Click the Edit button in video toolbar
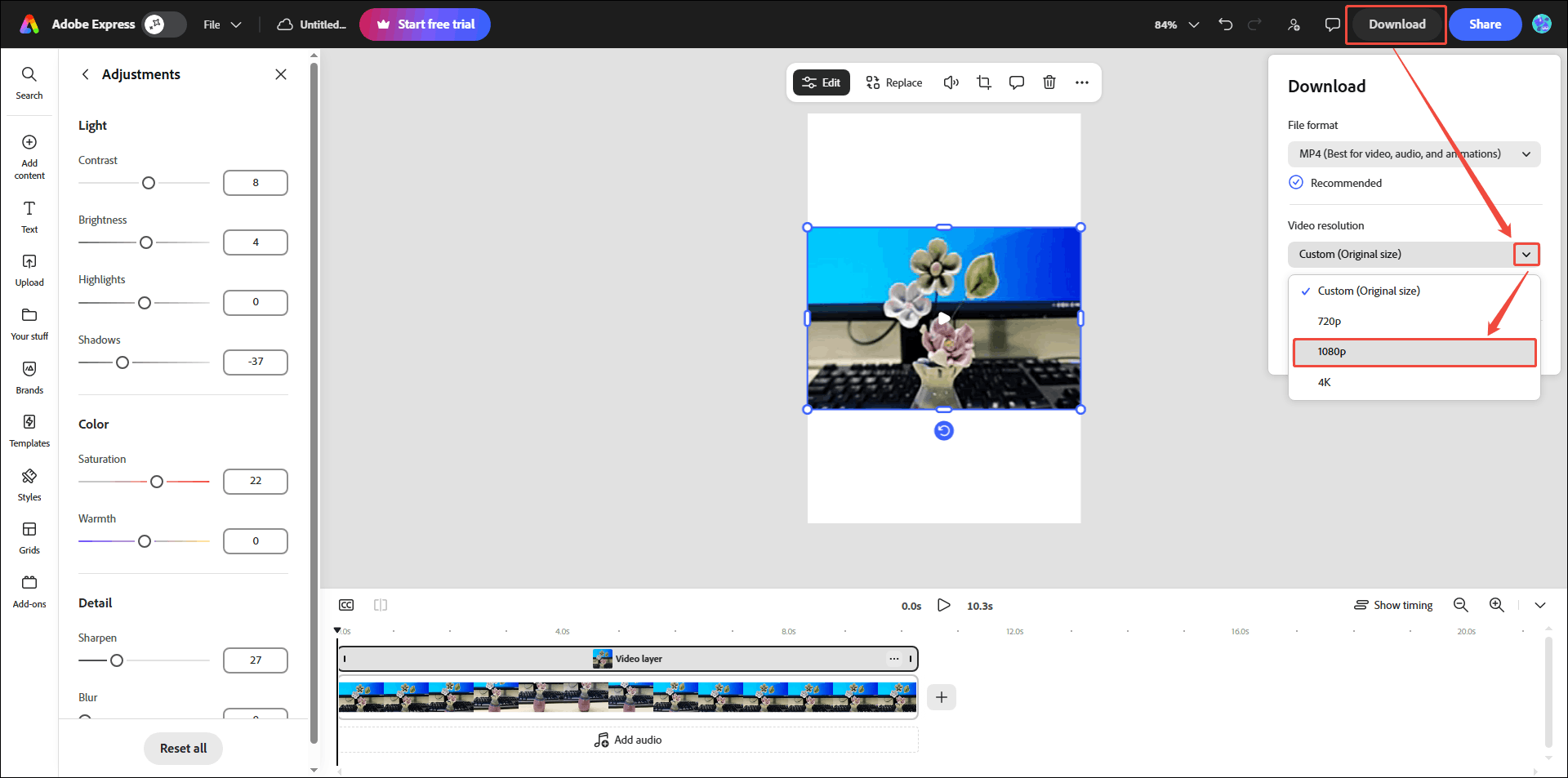 (822, 82)
